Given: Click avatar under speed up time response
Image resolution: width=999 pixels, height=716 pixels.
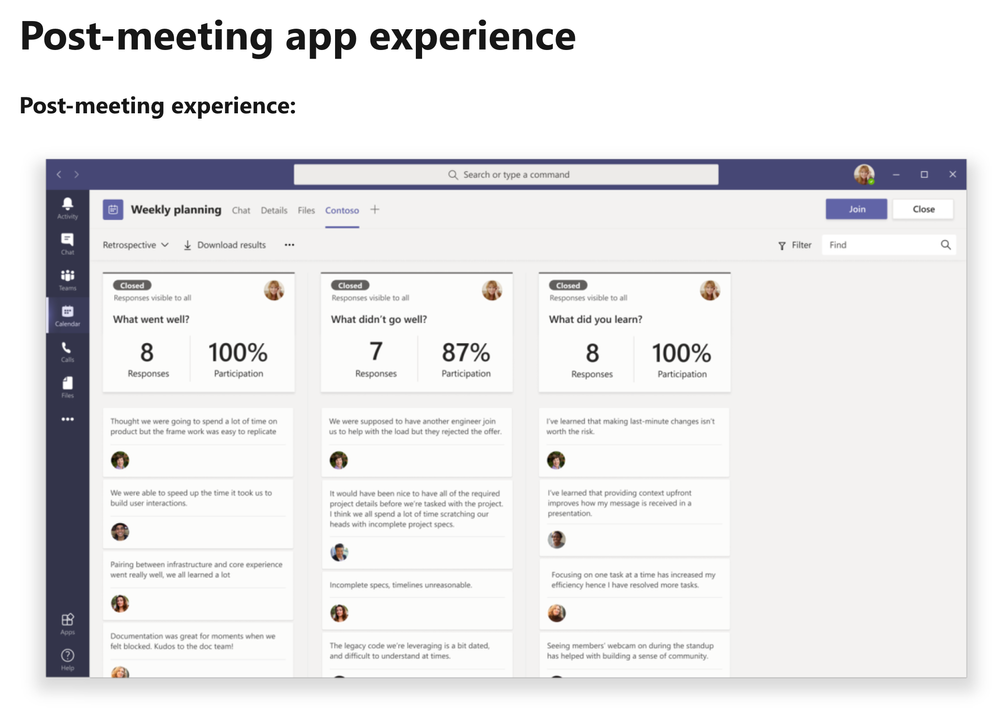Looking at the screenshot, I should click(x=120, y=531).
